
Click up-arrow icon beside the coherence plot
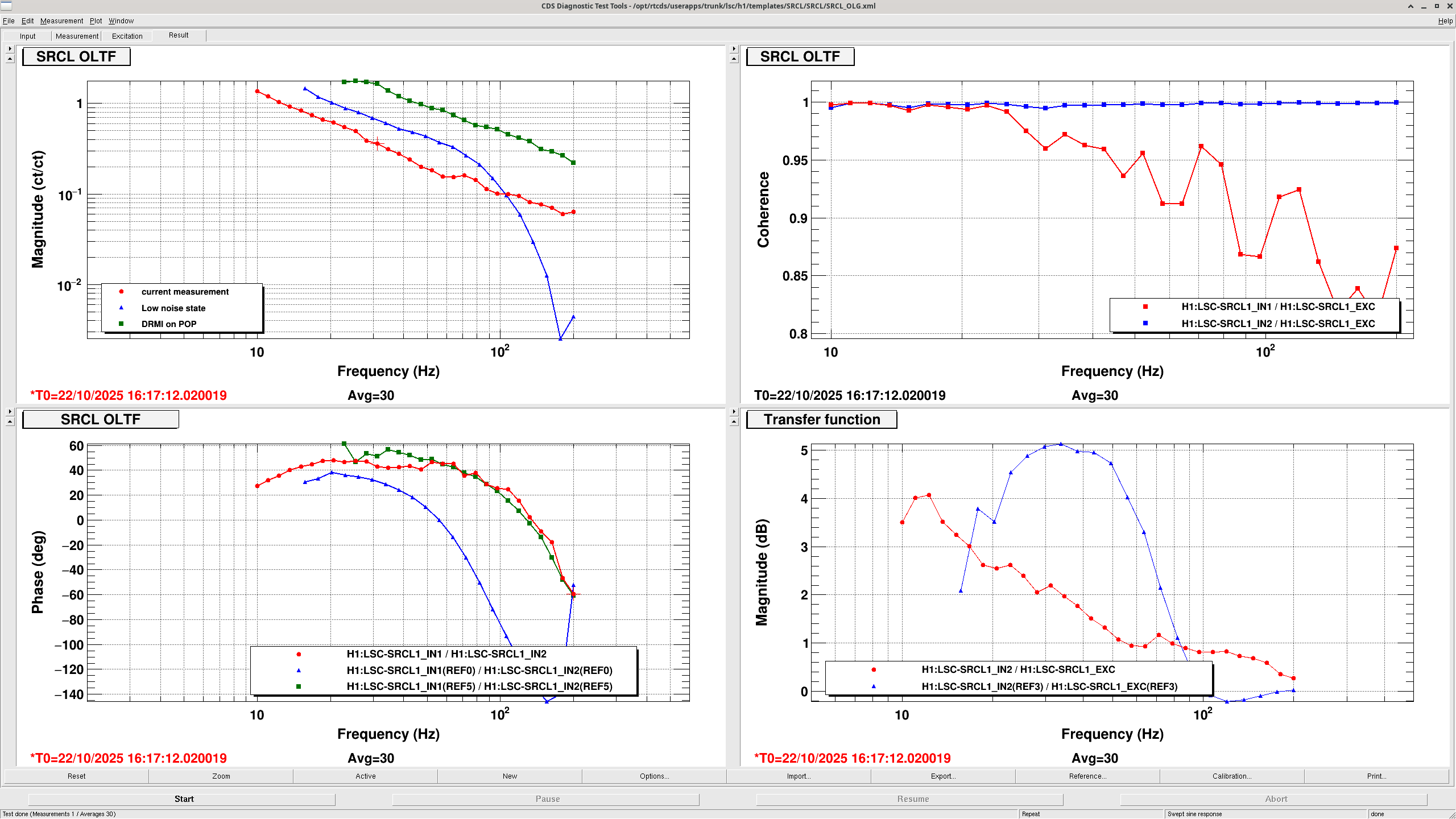click(x=734, y=59)
